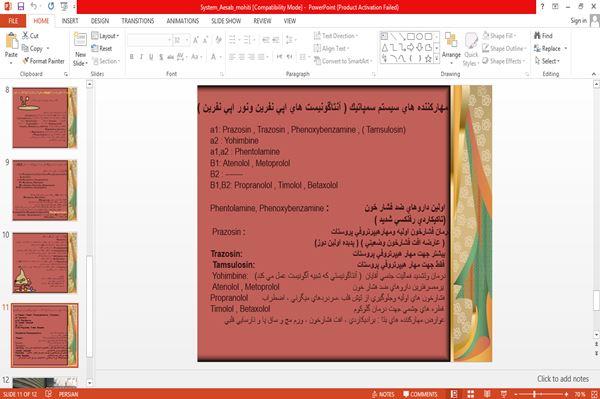Fit slide to current window icon
600x399 pixels.
[x=594, y=394]
